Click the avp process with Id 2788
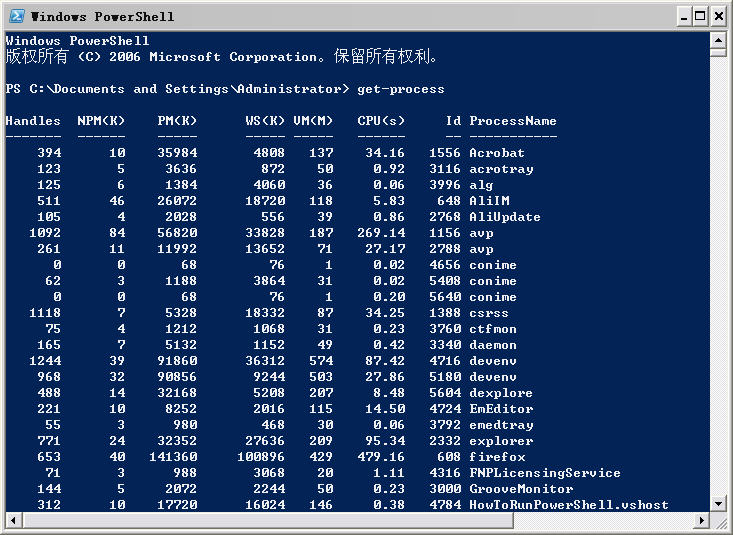This screenshot has width=733, height=535. (481, 249)
